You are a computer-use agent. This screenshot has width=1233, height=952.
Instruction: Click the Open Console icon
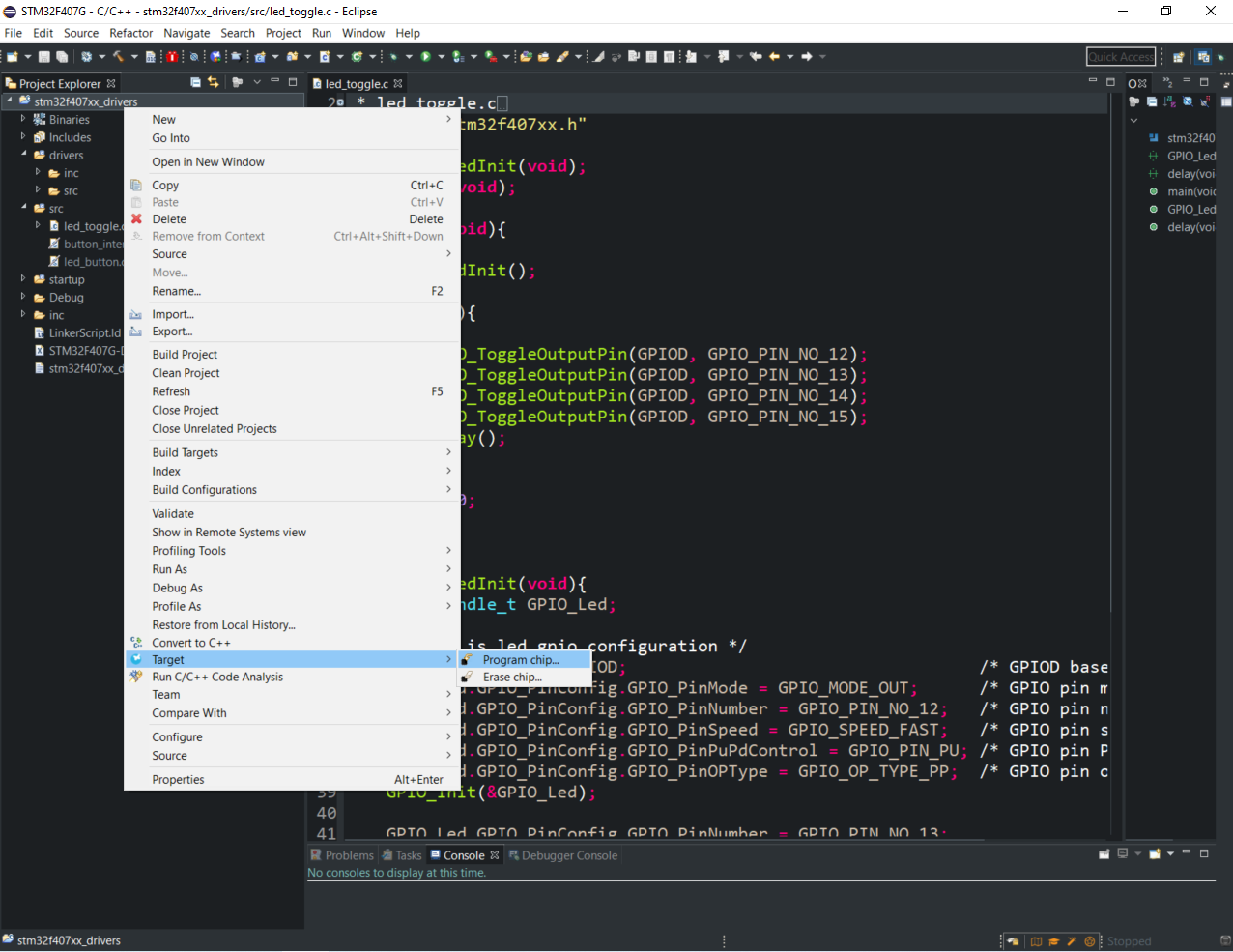pos(1155,854)
